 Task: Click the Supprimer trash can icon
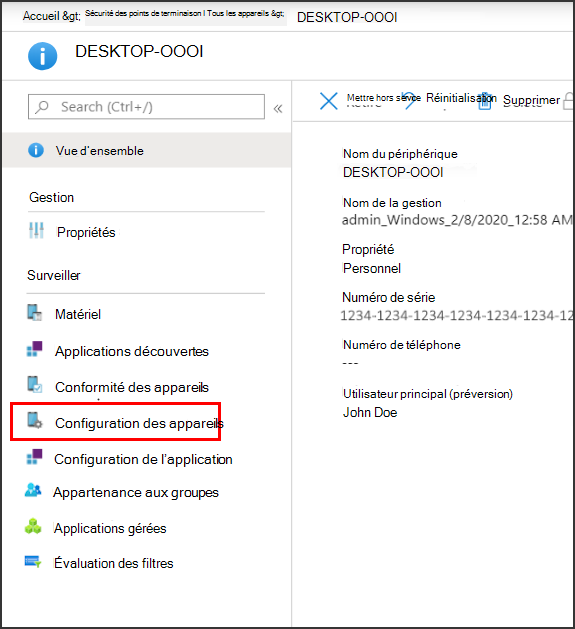[485, 101]
